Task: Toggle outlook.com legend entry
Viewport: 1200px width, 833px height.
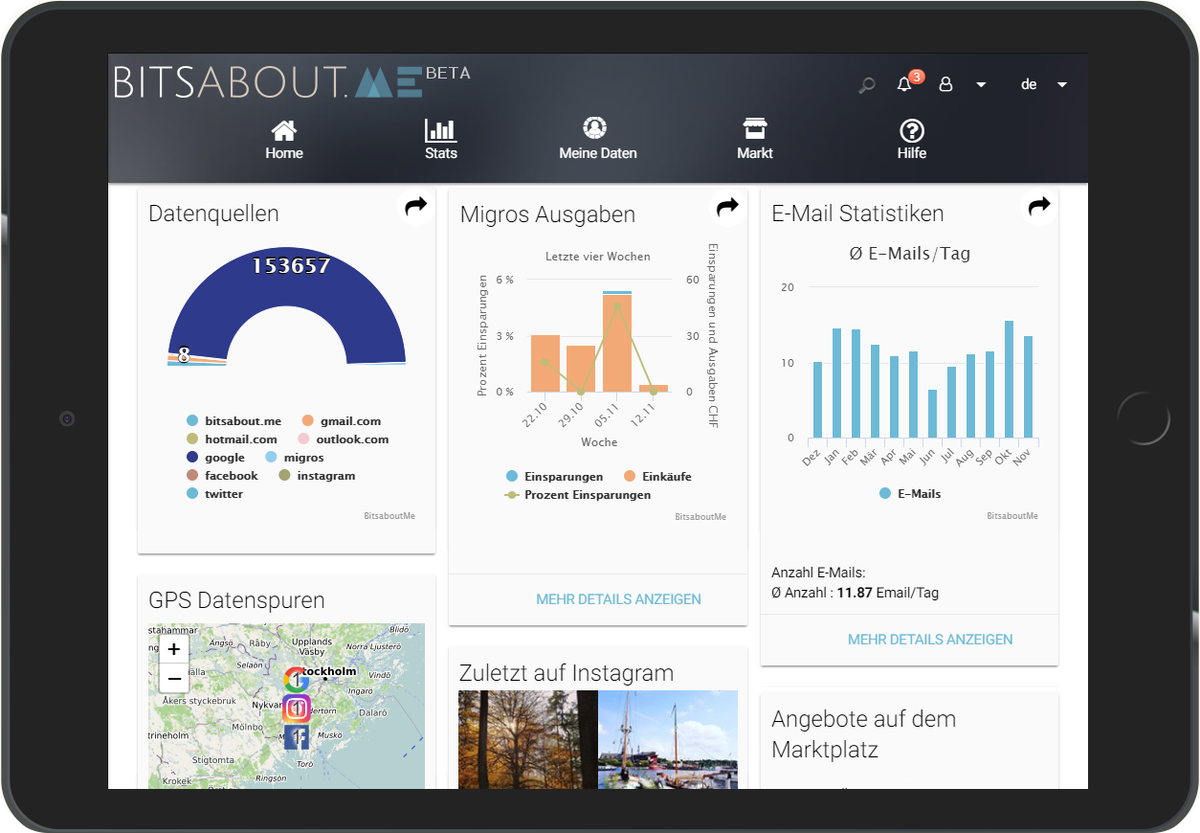Action: click(344, 439)
